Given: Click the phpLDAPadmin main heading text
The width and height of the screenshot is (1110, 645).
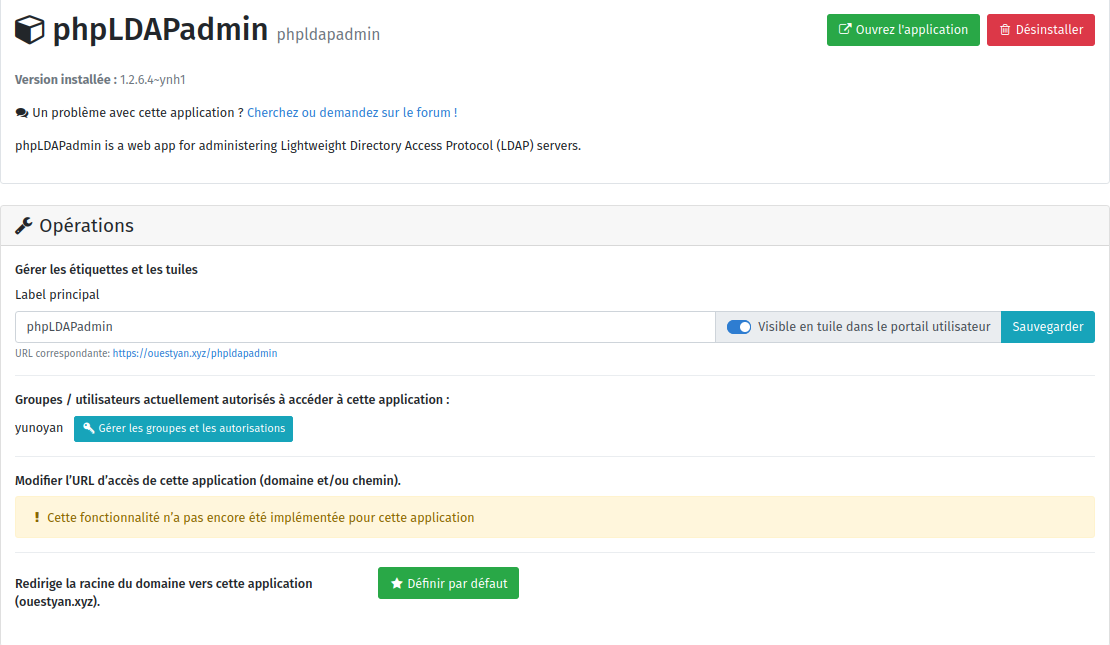Looking at the screenshot, I should point(160,30).
